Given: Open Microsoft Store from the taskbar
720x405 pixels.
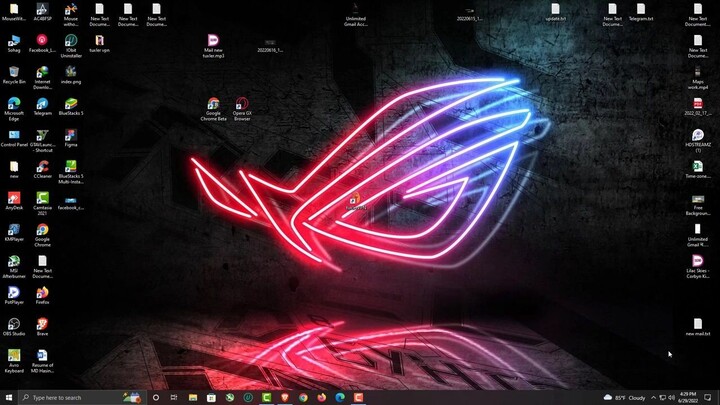Looking at the screenshot, I should [x=211, y=397].
